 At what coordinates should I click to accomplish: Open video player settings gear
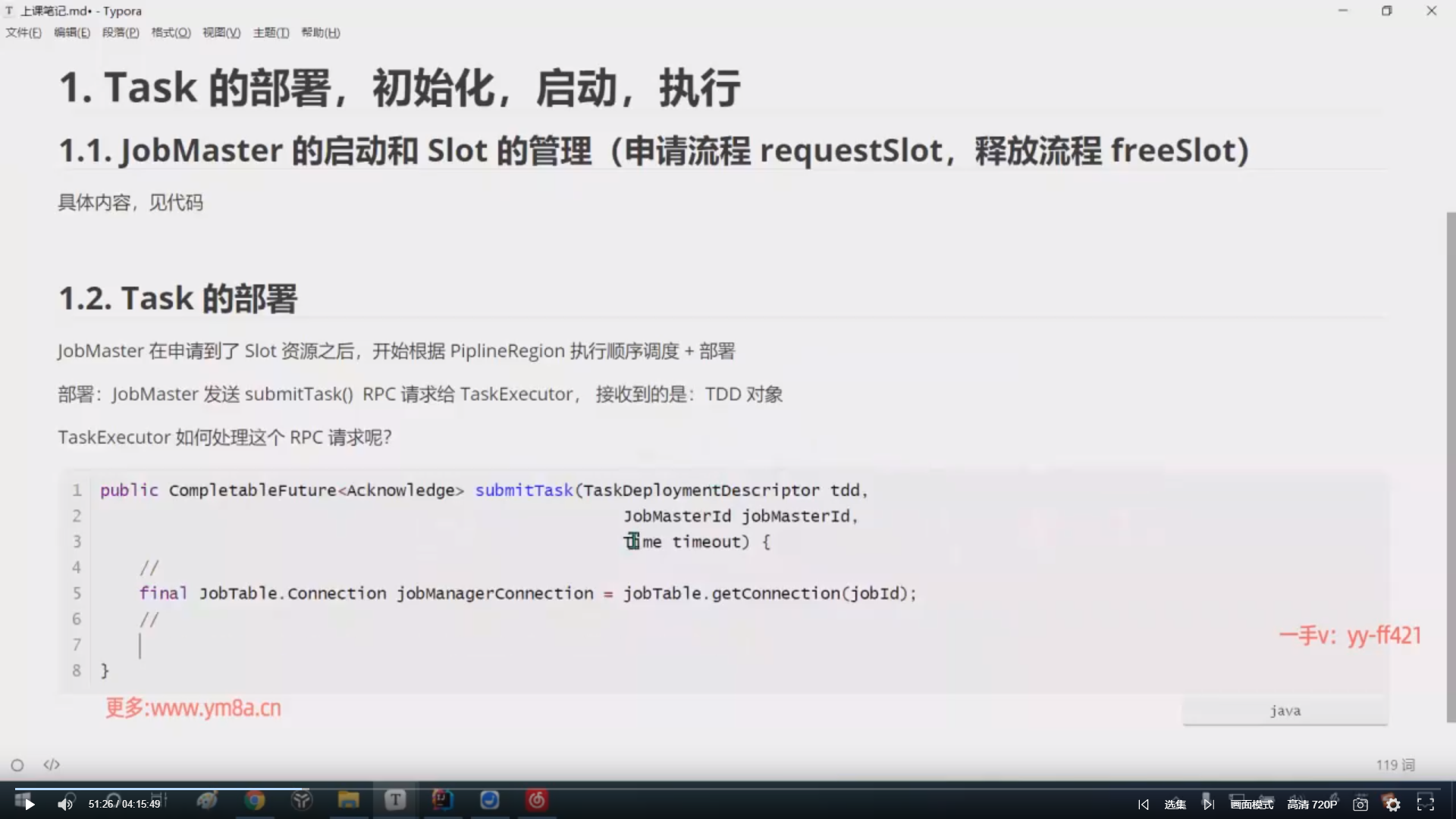pyautogui.click(x=1392, y=804)
